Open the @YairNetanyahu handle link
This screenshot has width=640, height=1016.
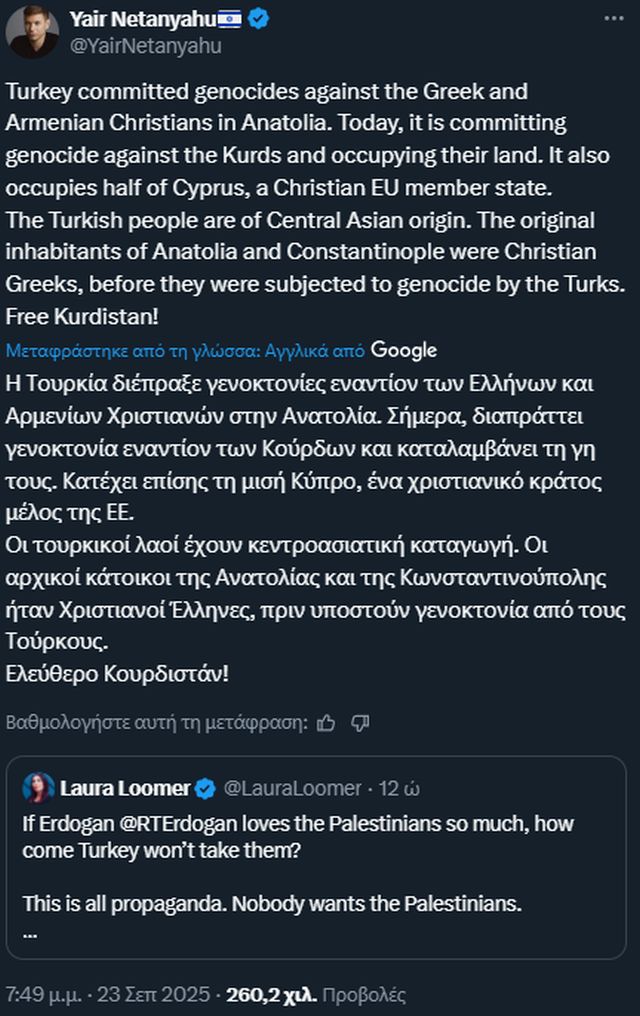tap(145, 46)
